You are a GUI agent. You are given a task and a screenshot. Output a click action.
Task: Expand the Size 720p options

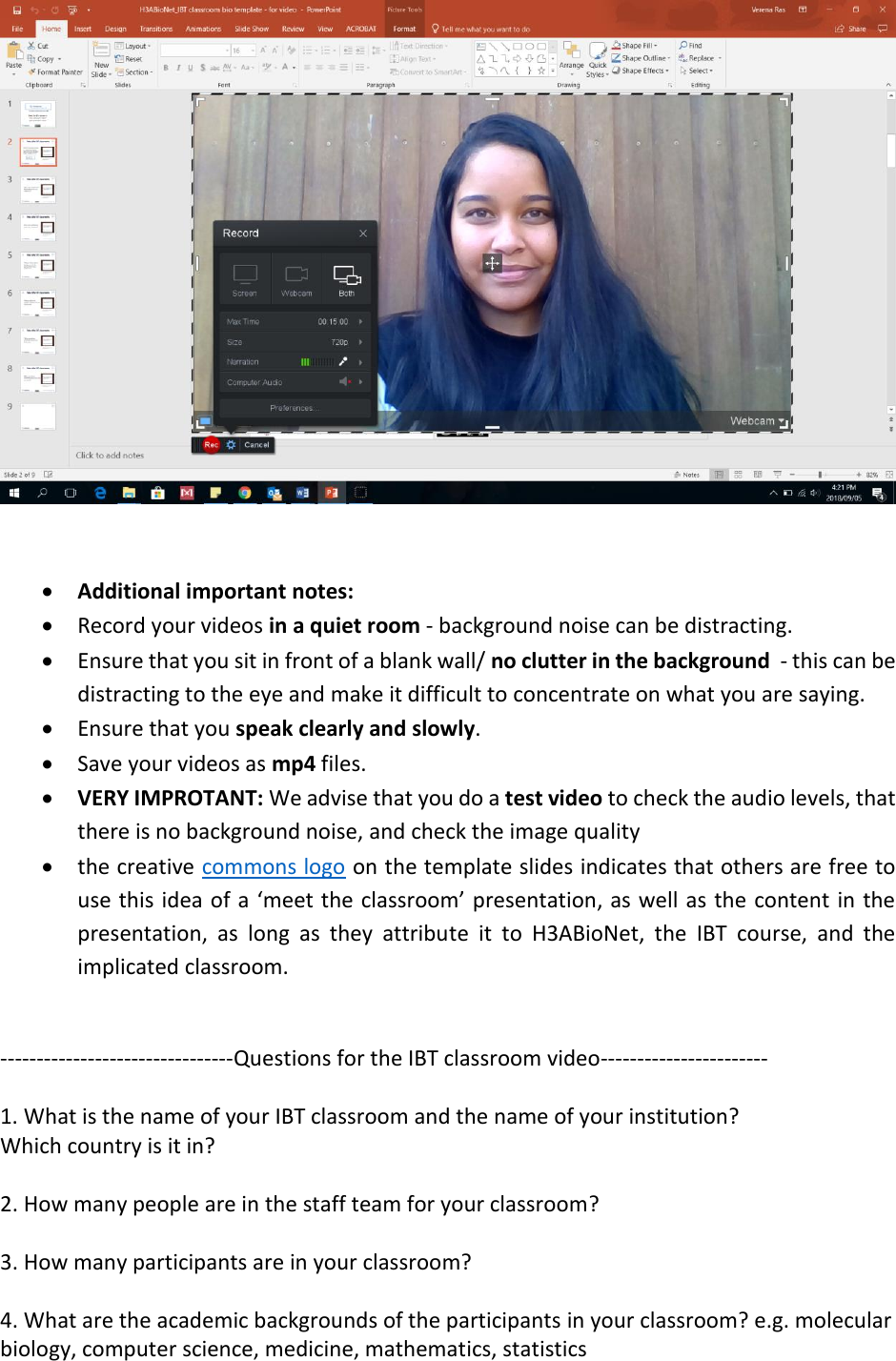(360, 342)
